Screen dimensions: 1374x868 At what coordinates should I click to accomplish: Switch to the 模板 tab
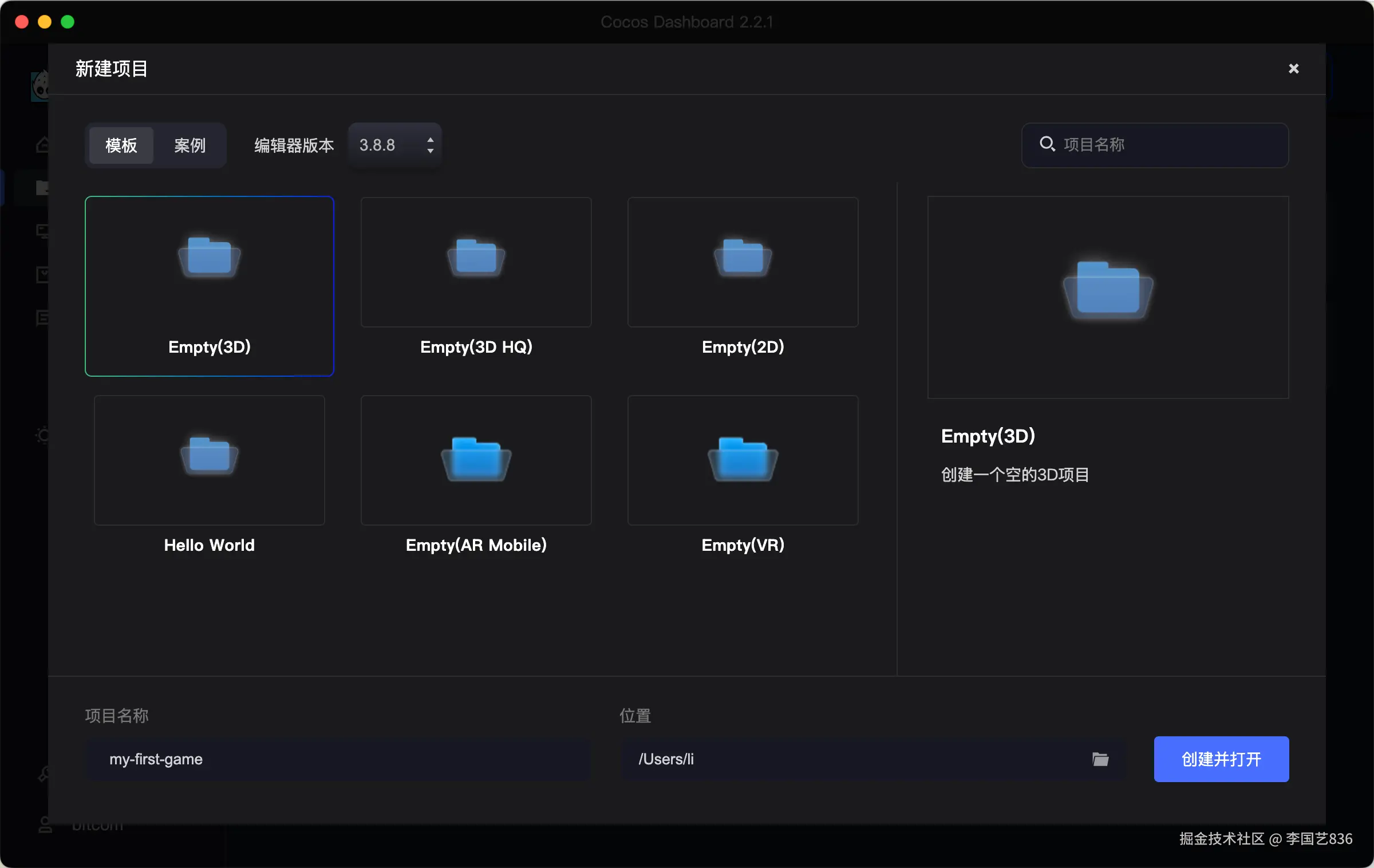point(121,145)
